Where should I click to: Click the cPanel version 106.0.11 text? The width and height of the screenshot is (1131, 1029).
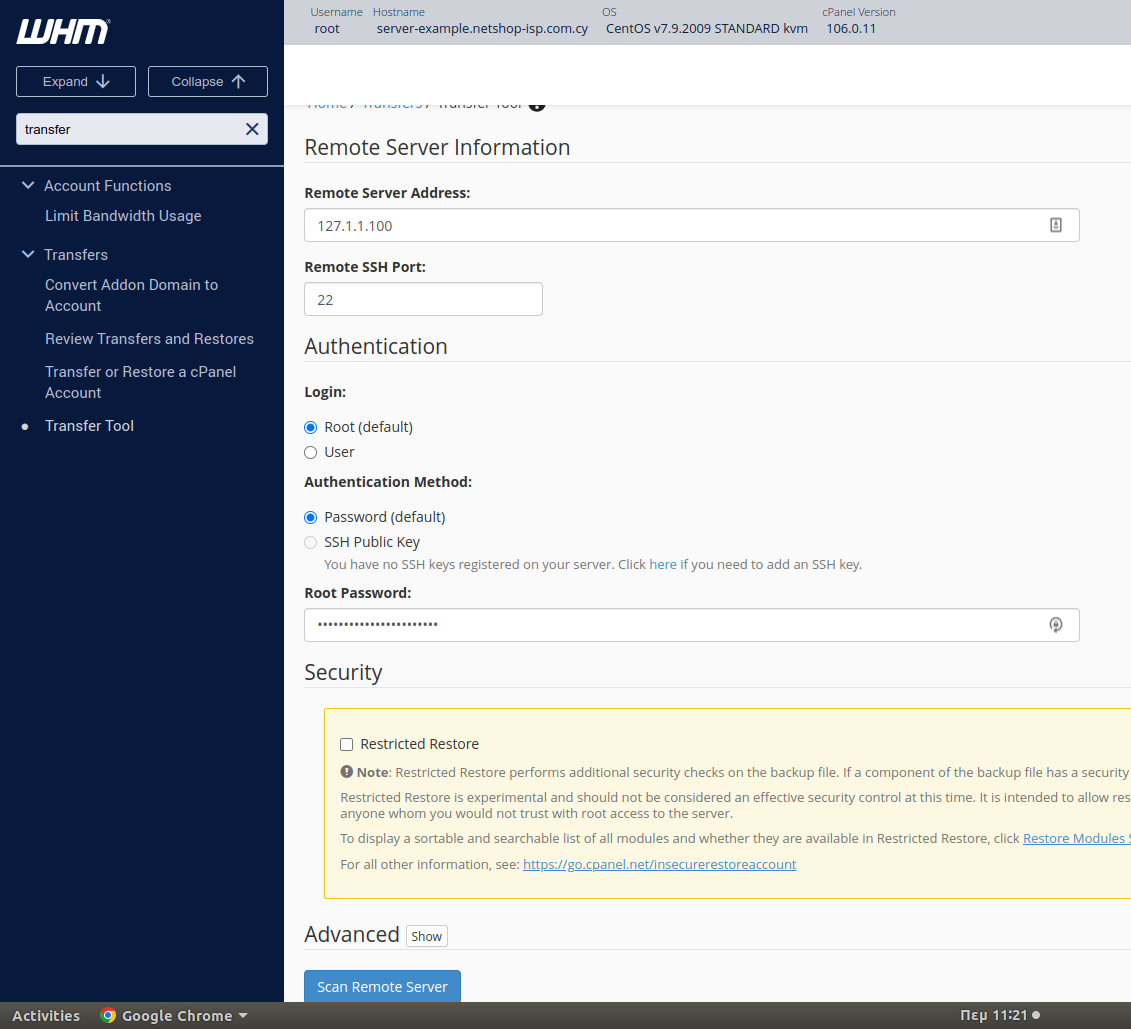click(x=851, y=29)
